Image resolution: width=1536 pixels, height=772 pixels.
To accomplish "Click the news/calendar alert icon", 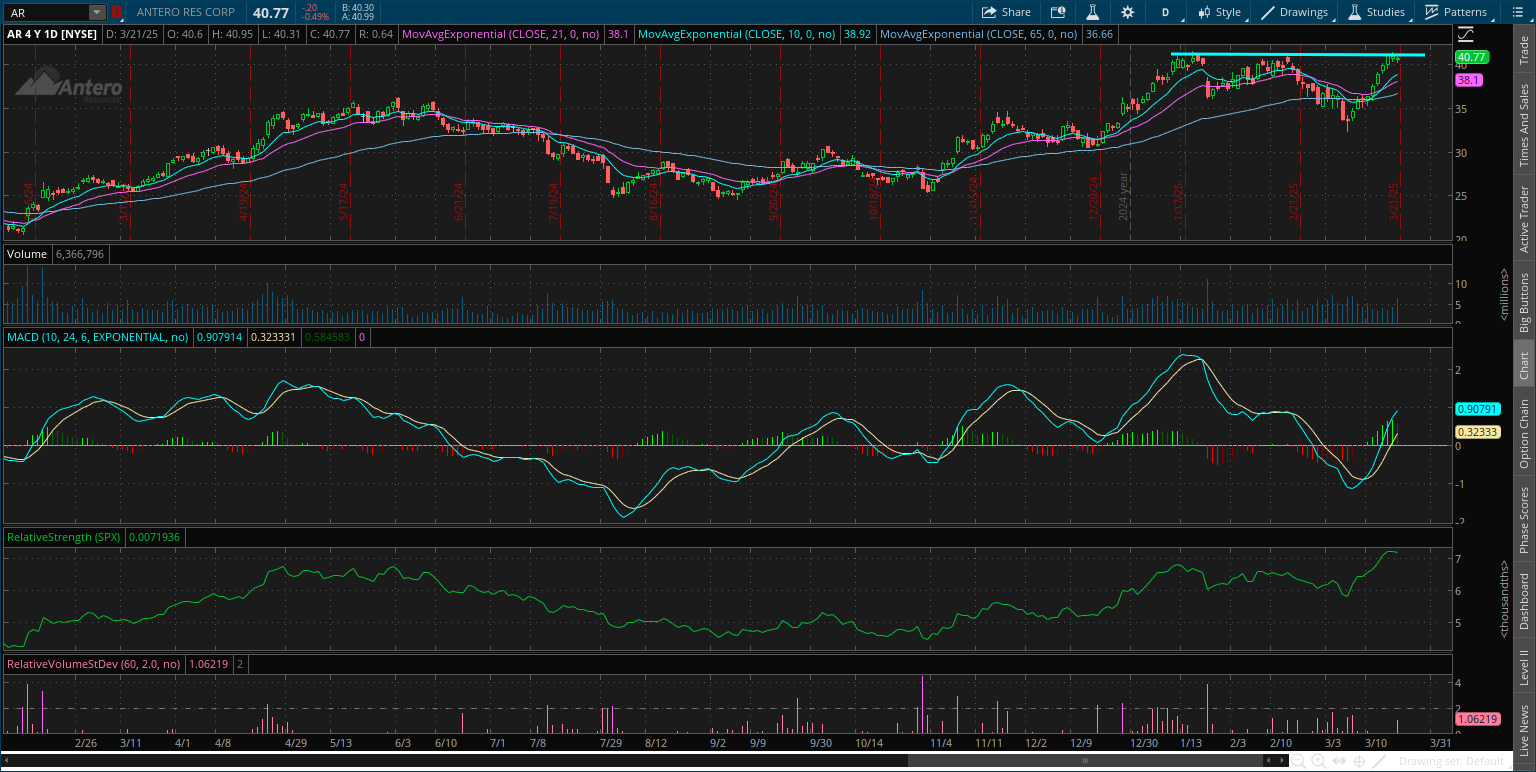I will coord(1058,12).
